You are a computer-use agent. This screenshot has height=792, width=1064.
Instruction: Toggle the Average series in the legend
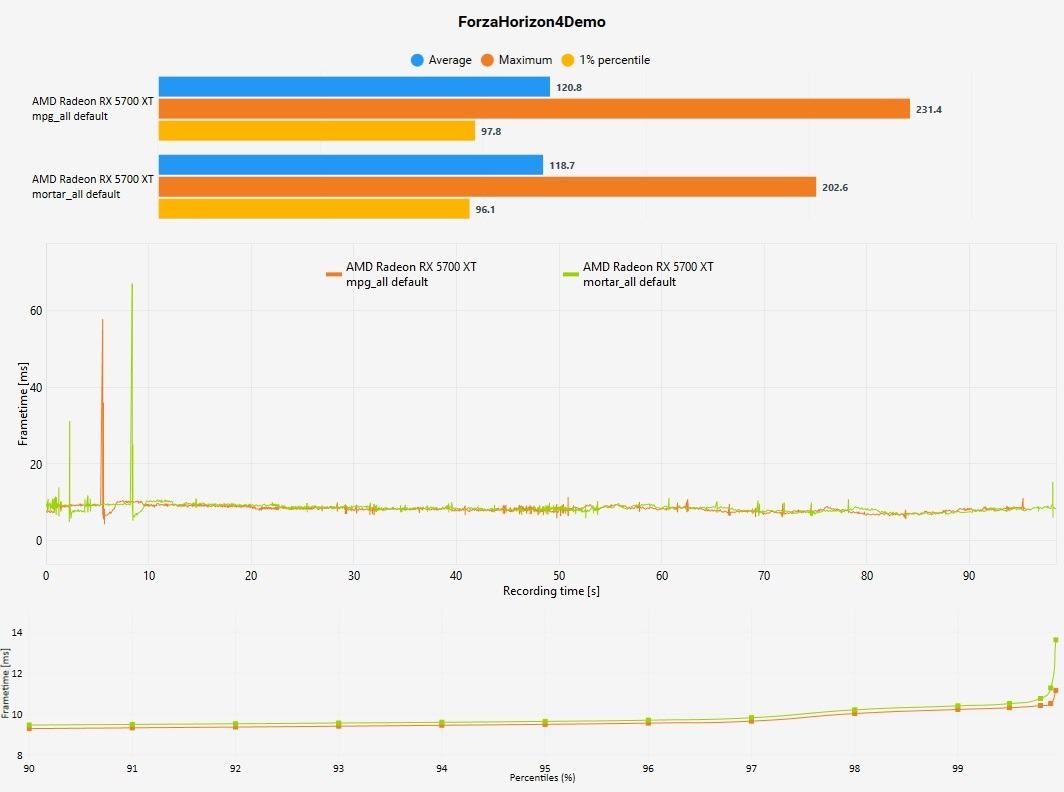(x=441, y=60)
